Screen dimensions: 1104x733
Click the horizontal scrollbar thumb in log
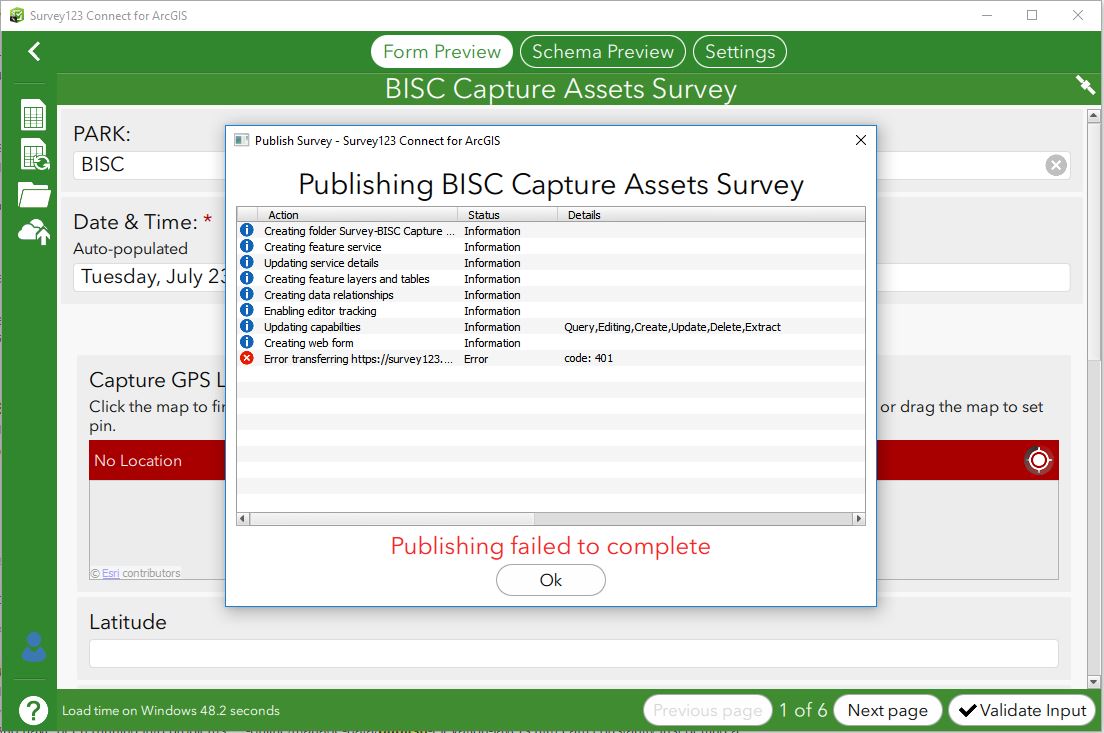pos(392,519)
